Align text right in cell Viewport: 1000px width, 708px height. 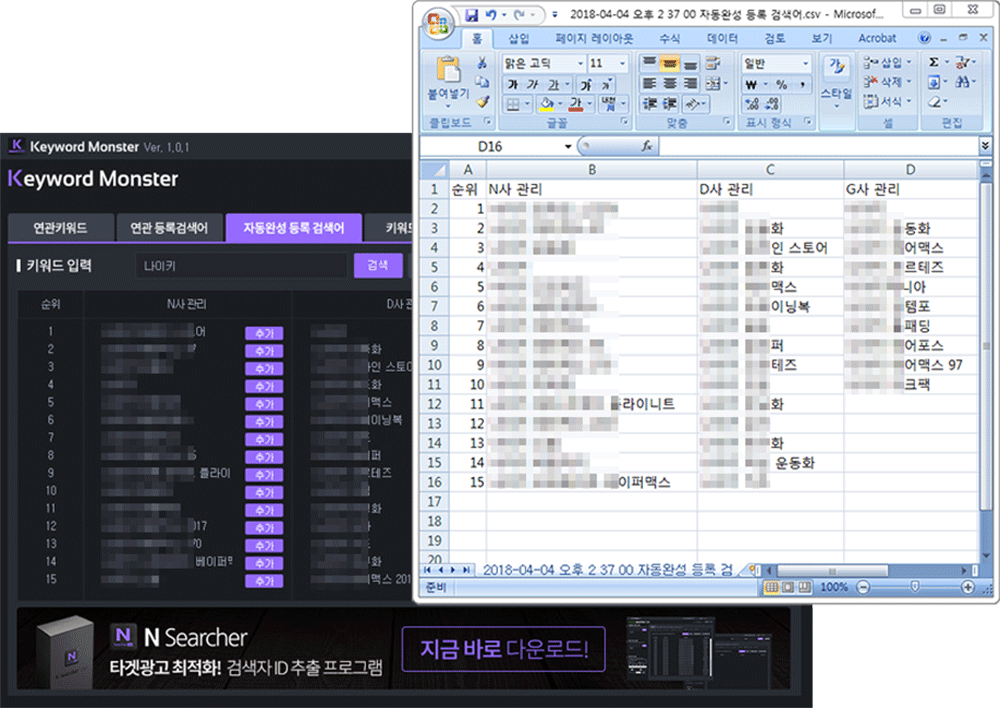(690, 83)
